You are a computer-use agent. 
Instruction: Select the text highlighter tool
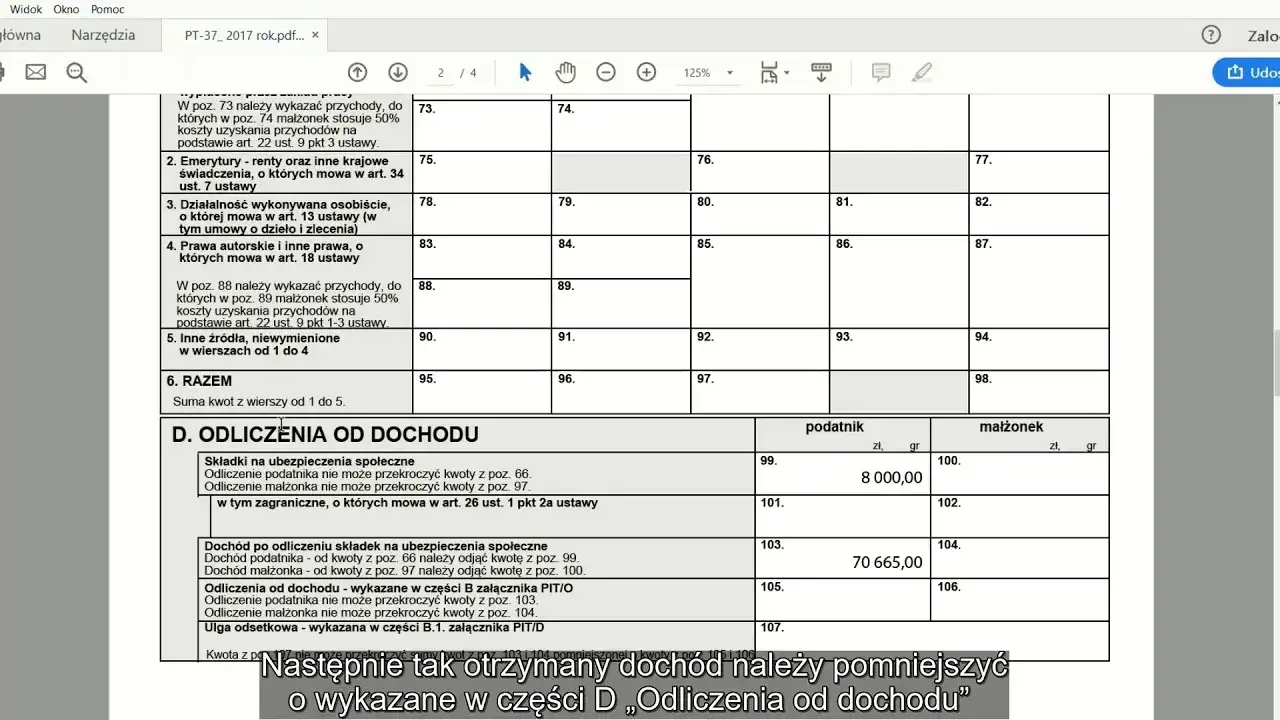922,71
